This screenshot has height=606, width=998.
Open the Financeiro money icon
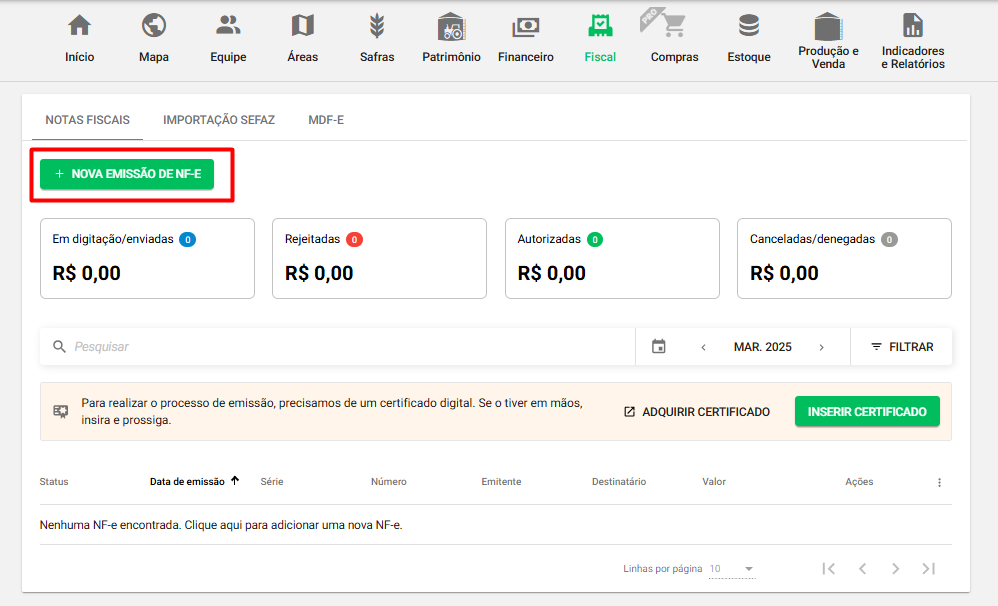[x=525, y=26]
